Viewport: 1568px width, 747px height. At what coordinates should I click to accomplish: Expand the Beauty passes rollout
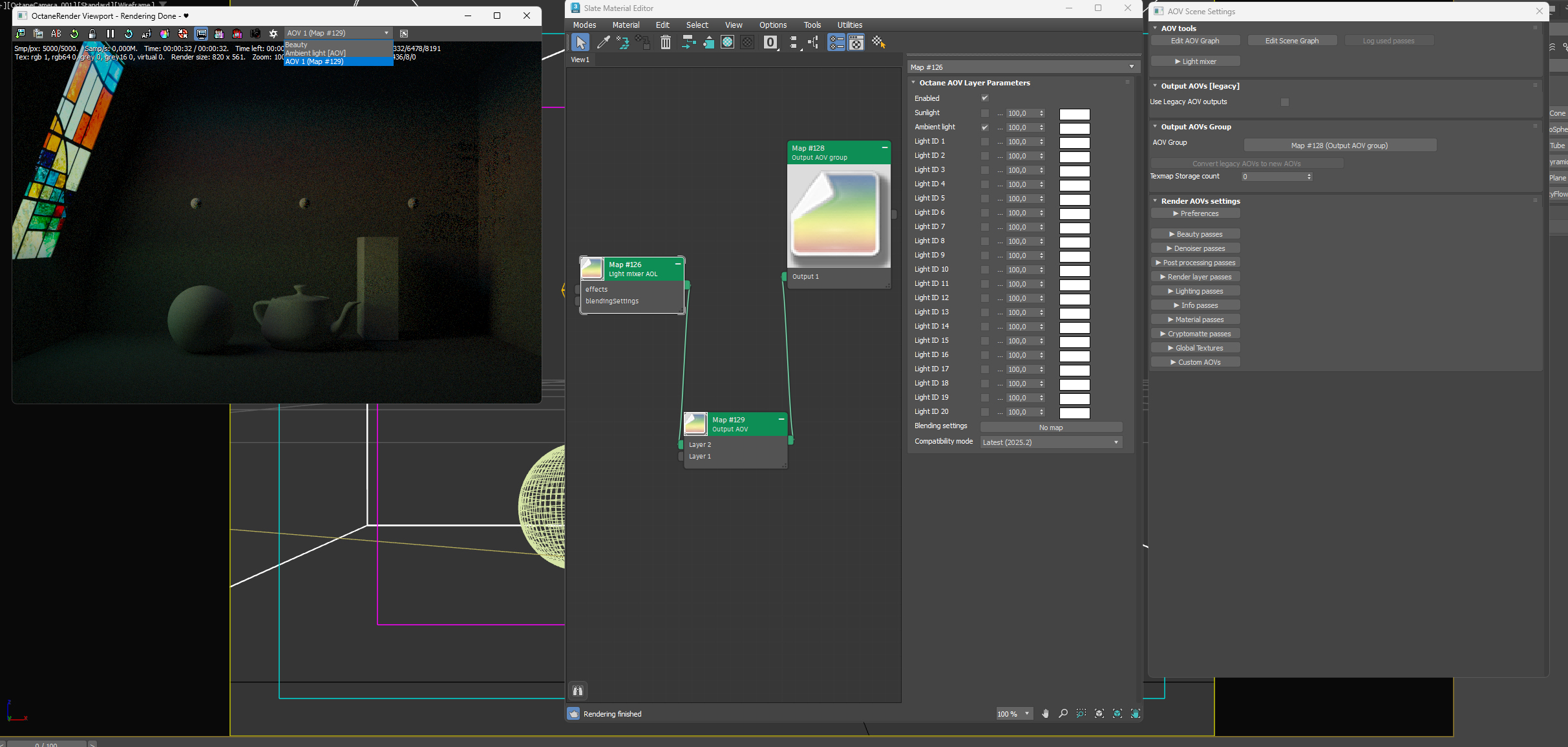[x=1195, y=234]
